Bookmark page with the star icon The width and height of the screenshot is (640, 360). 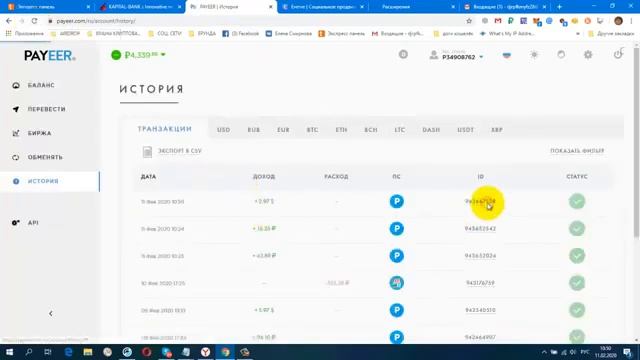coord(469,21)
